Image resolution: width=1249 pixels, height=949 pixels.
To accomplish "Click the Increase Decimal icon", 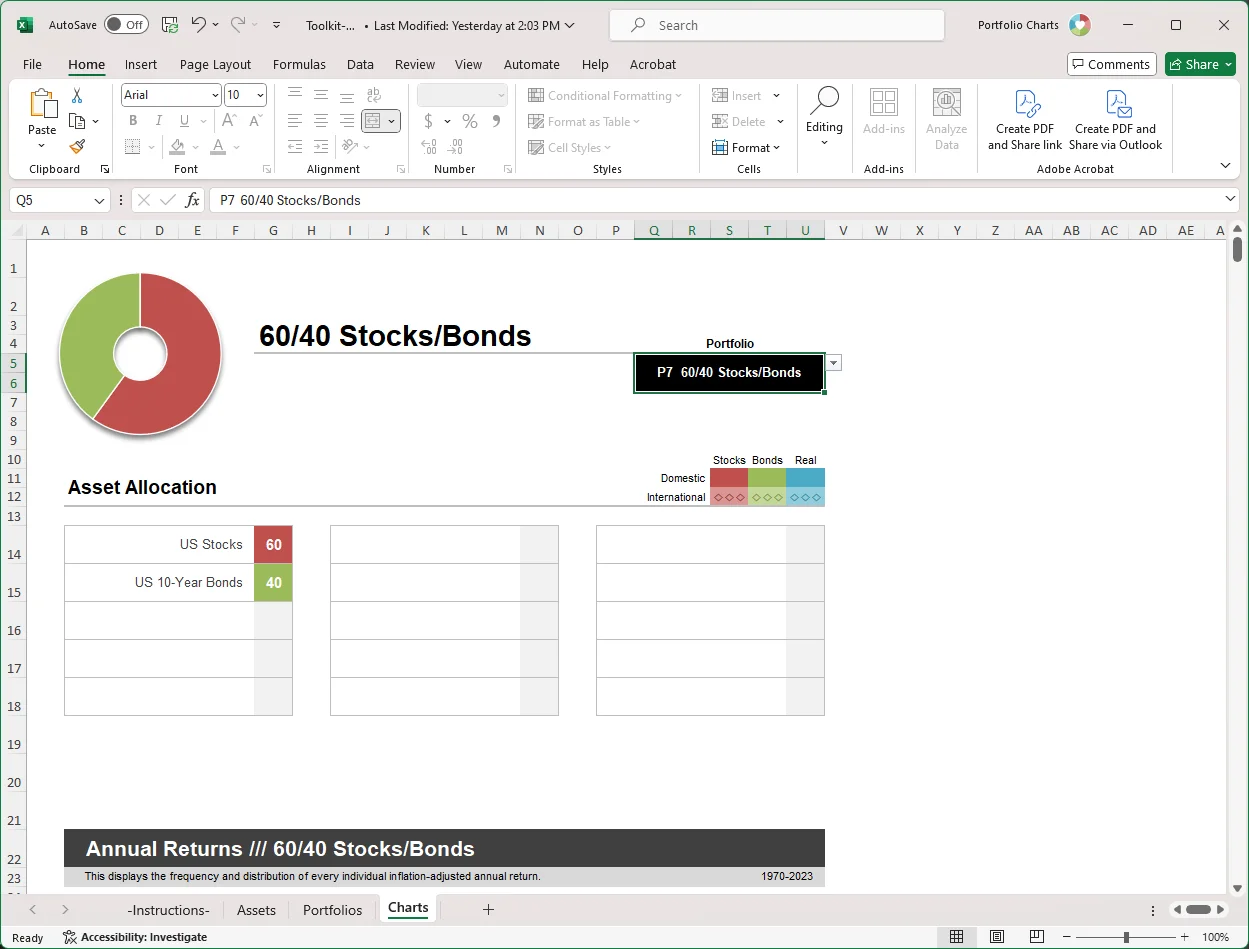I will click(429, 147).
